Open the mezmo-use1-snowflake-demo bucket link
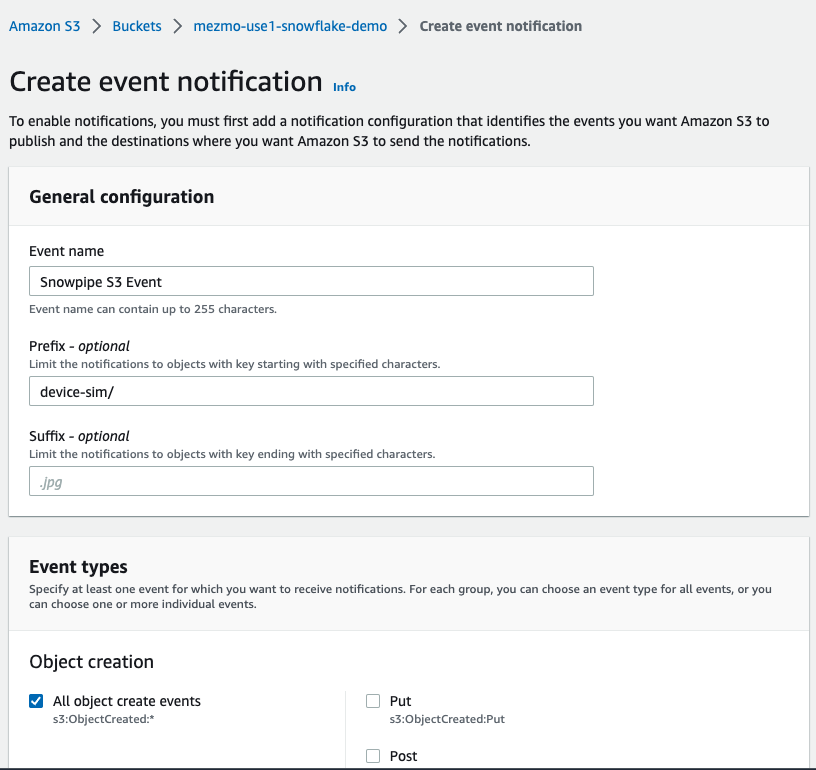 290,26
